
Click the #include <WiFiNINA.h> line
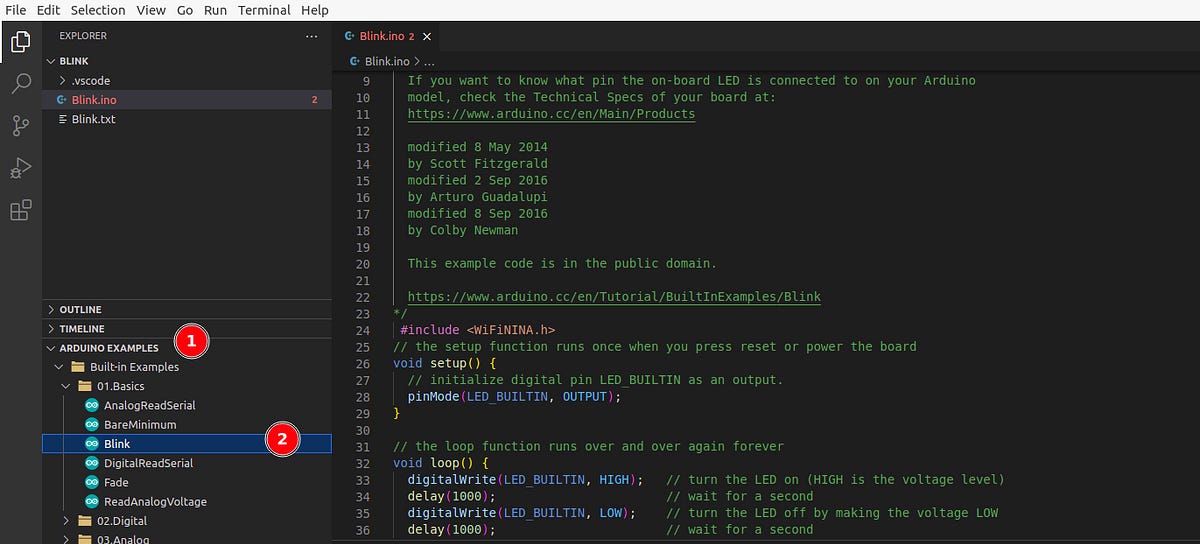click(x=477, y=330)
